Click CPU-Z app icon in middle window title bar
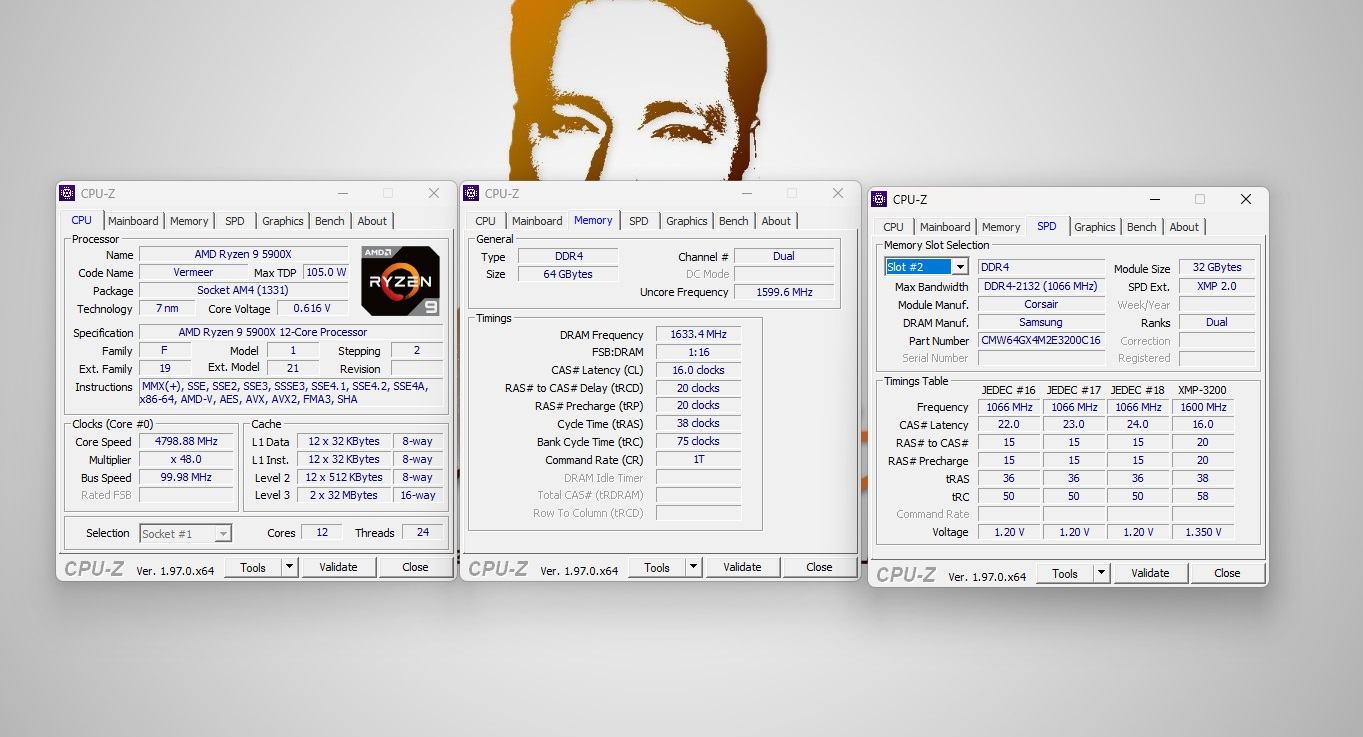1363x737 pixels. pyautogui.click(x=471, y=193)
